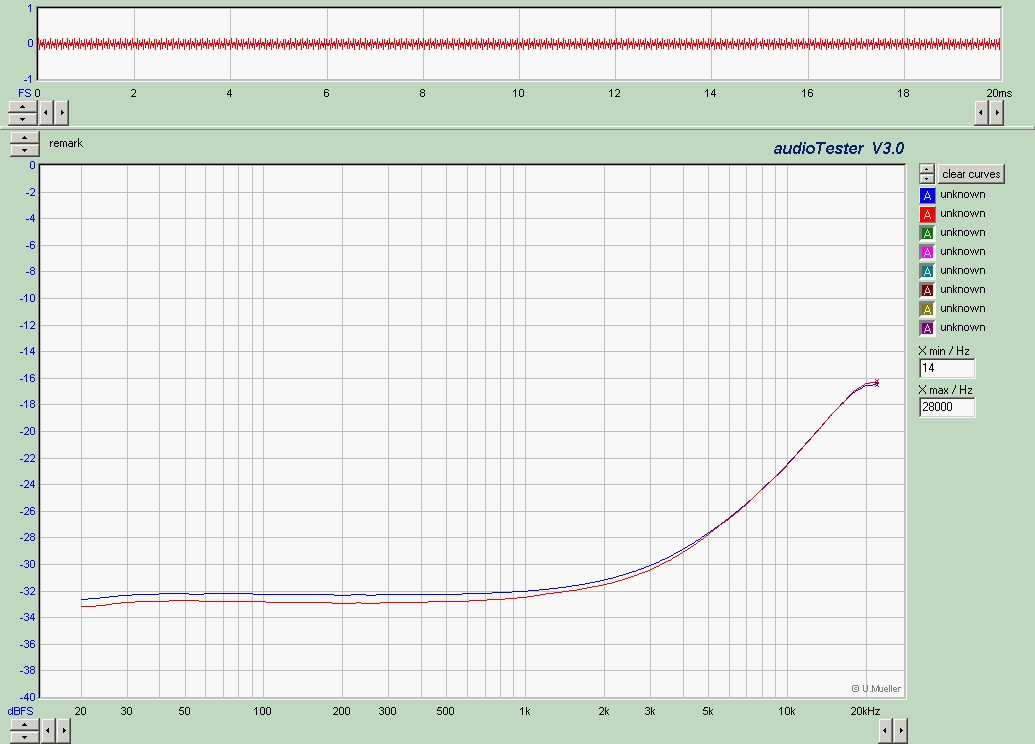Screen dimensions: 1035x744
Task: Toggle the green curve A button
Action: point(927,234)
